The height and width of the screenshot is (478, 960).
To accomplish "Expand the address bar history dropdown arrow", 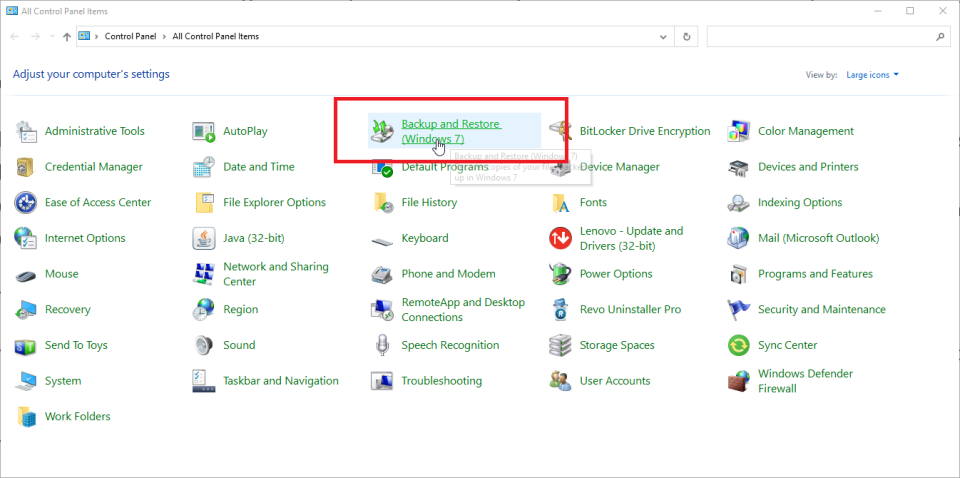I will pos(663,37).
